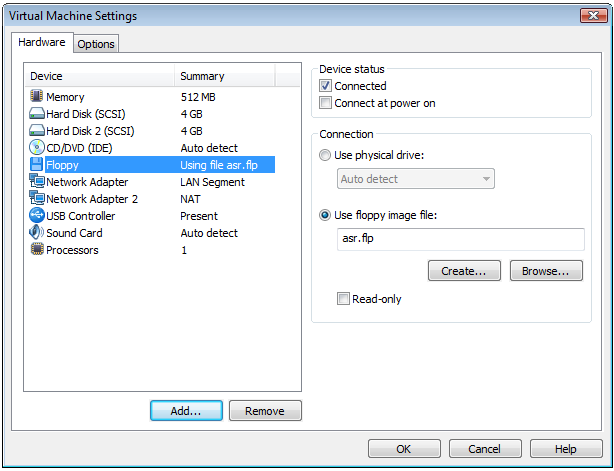Switch to the Options tab
Viewport: 614px width, 471px height.
(x=96, y=44)
